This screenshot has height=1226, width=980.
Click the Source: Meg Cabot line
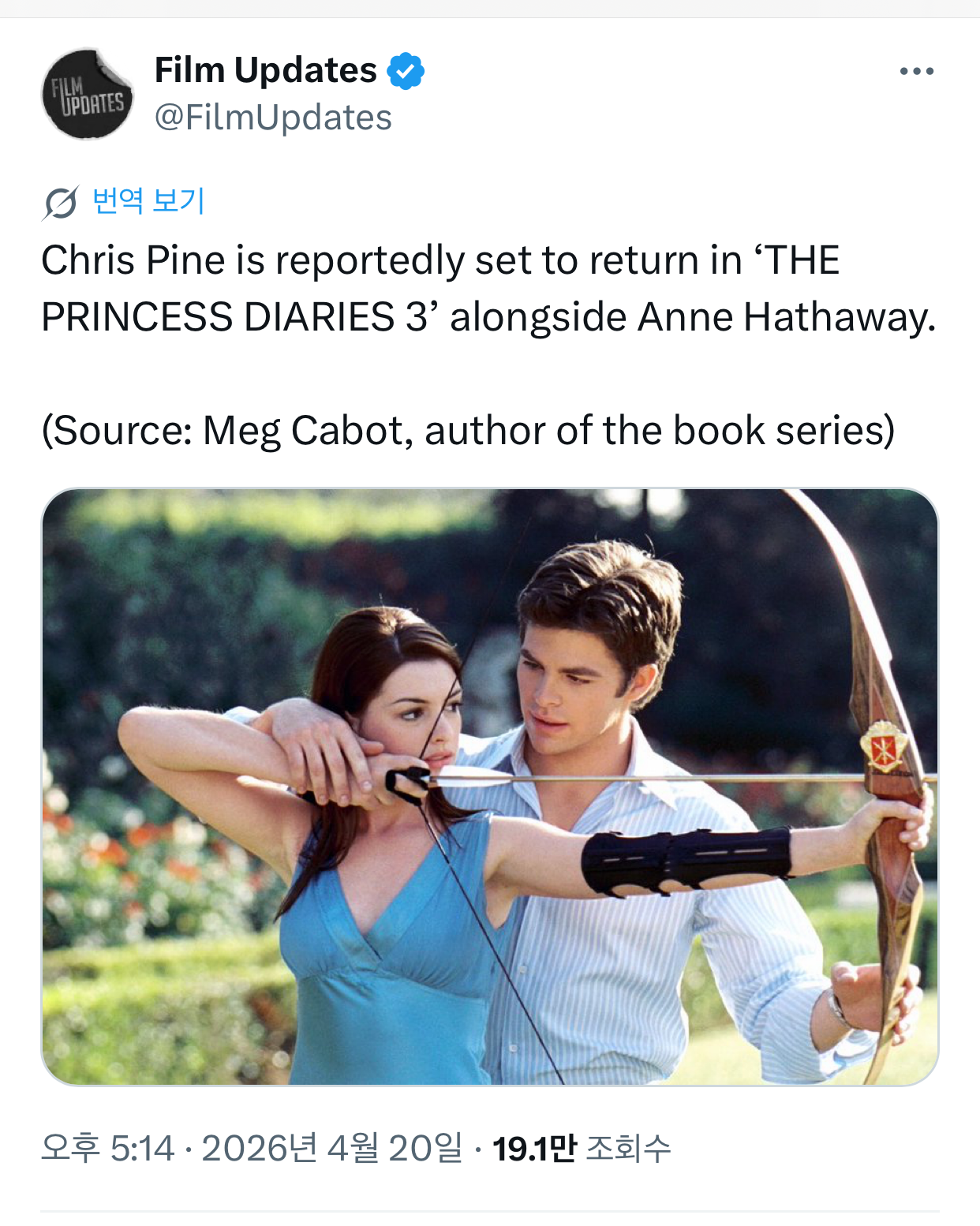468,431
